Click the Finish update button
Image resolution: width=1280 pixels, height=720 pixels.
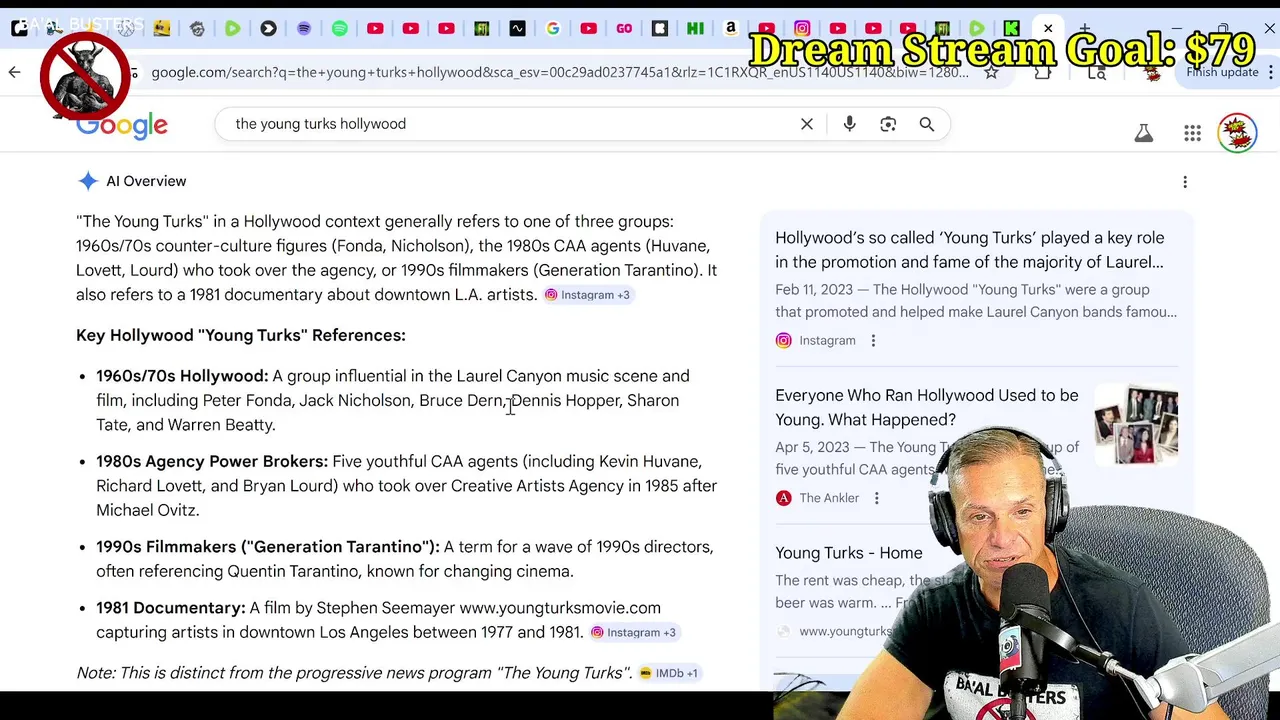(x=1223, y=72)
